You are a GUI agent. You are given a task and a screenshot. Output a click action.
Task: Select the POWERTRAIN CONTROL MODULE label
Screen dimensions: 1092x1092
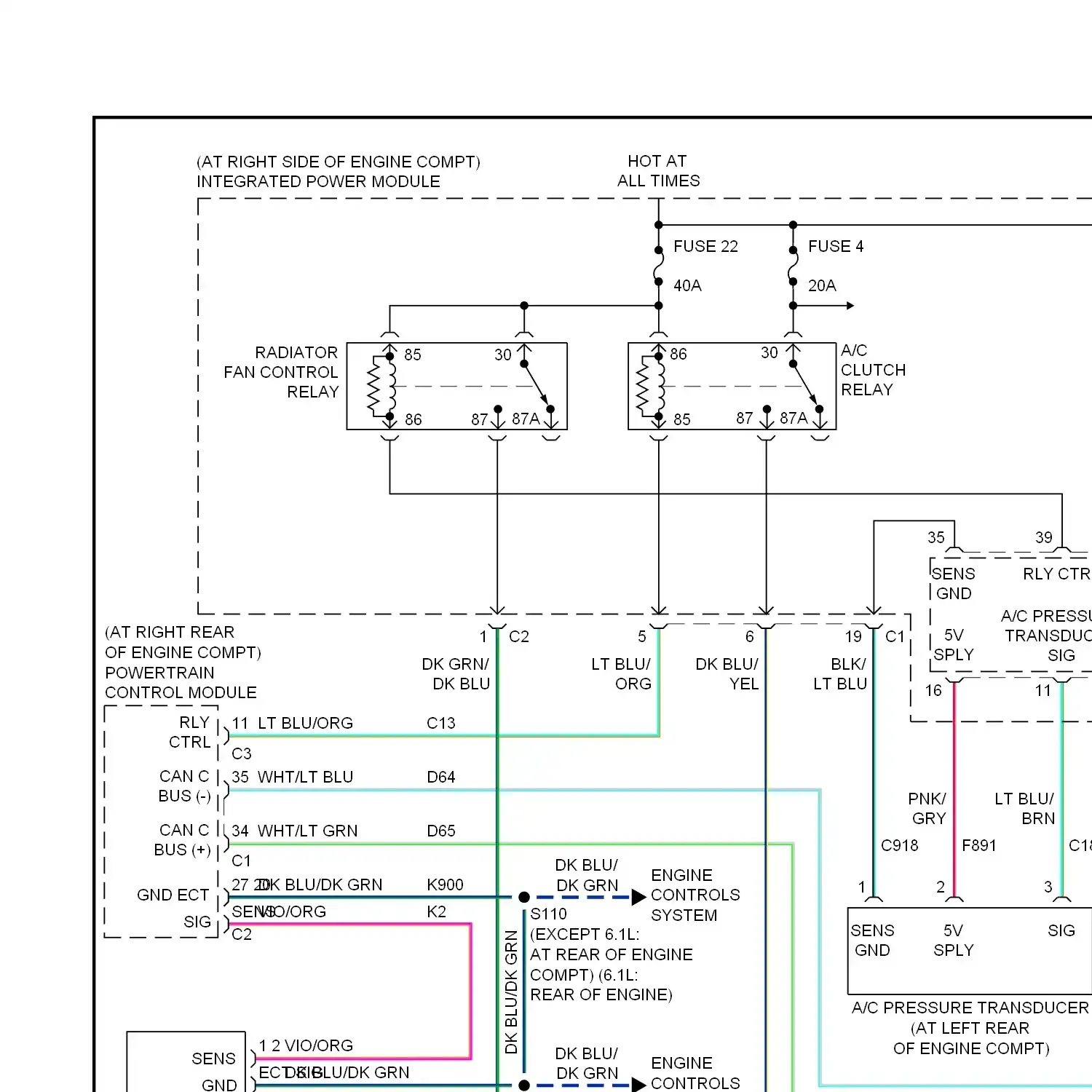tap(181, 682)
